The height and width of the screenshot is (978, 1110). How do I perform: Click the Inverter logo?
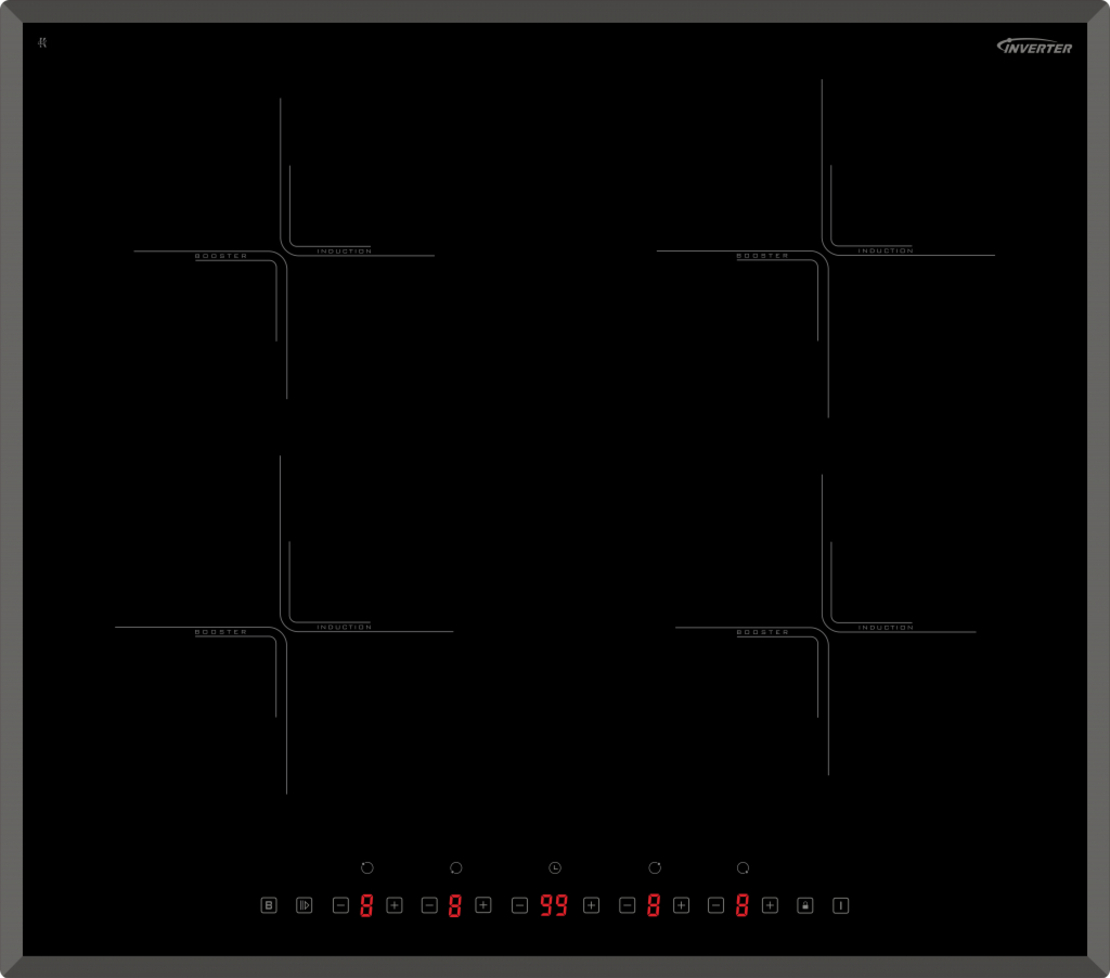pos(1034,46)
